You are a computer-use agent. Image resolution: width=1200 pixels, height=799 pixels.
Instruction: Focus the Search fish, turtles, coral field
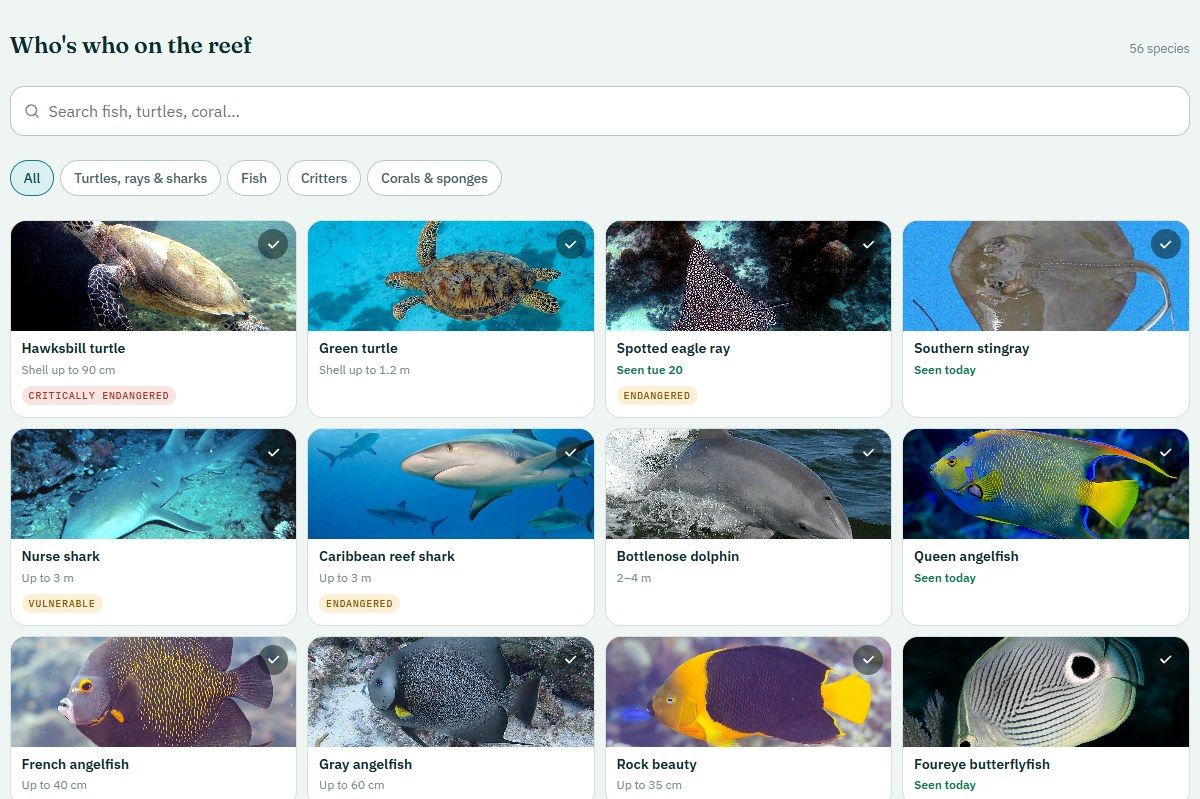pos(600,111)
